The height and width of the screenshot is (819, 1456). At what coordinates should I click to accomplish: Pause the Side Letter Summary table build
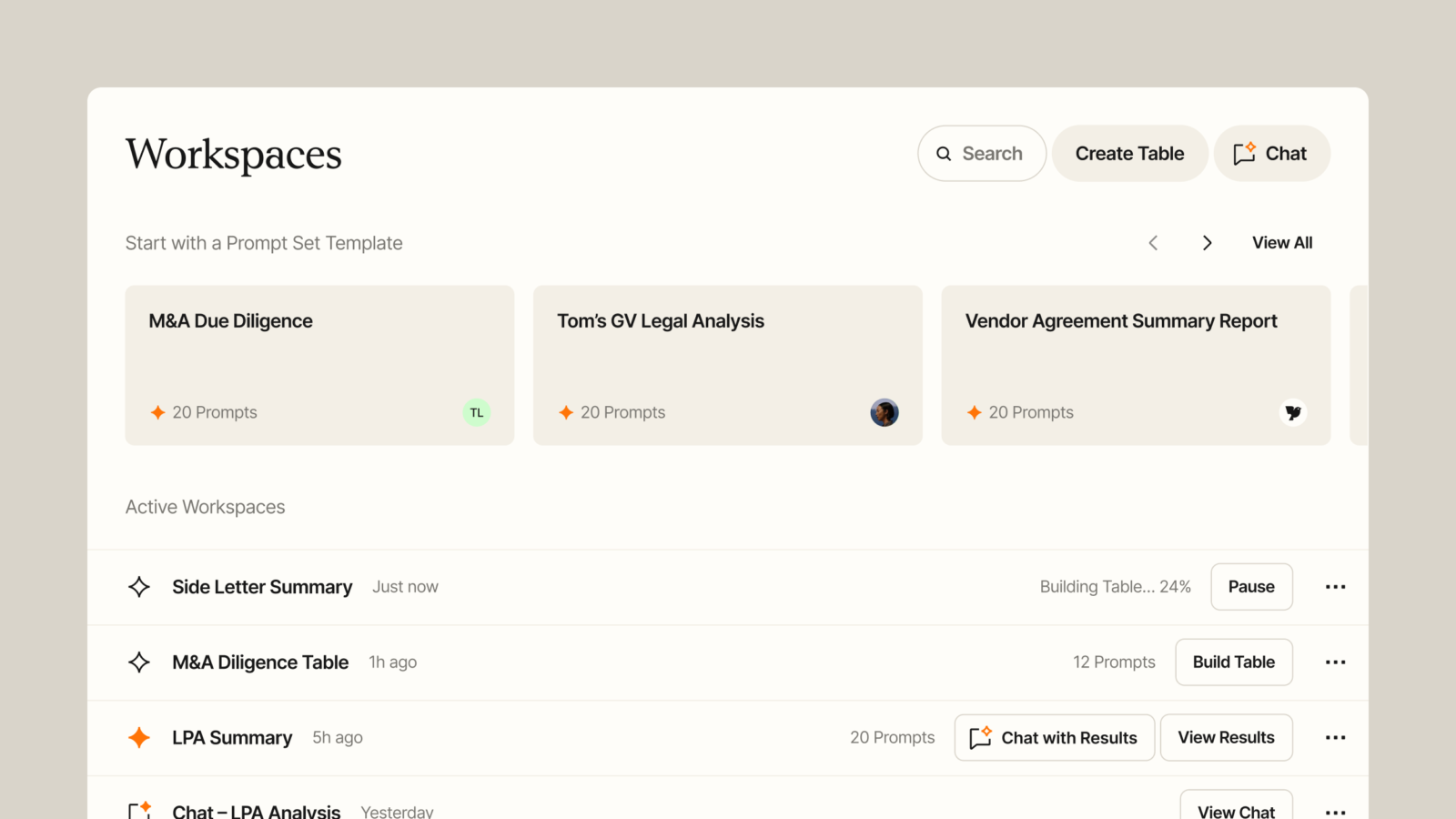1251,587
